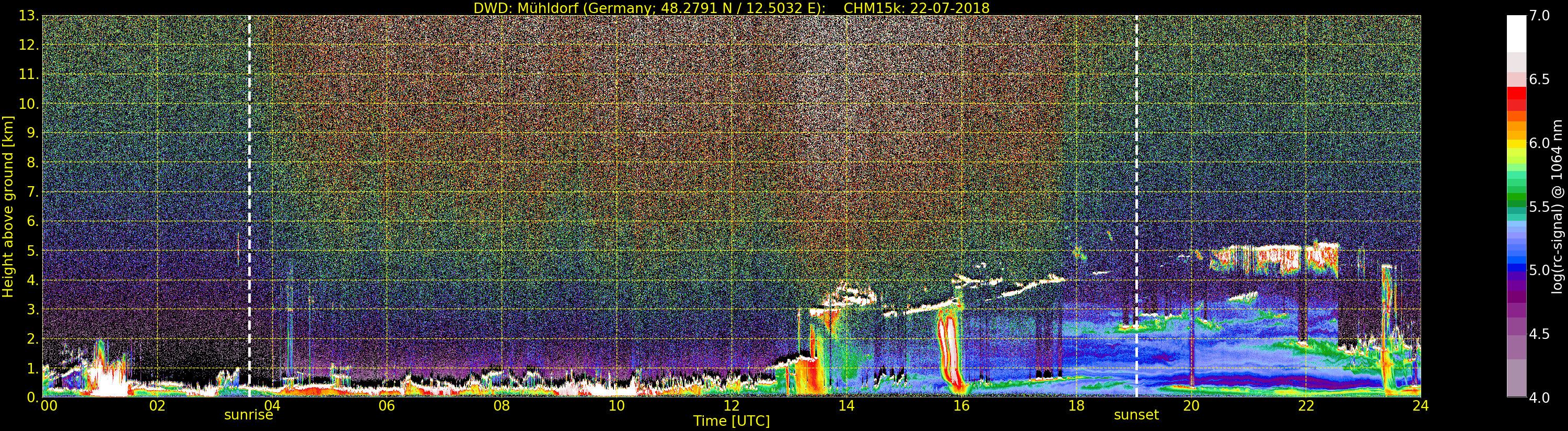Click height axis tick label '3.'
This screenshot has height=431, width=1568.
pyautogui.click(x=32, y=309)
